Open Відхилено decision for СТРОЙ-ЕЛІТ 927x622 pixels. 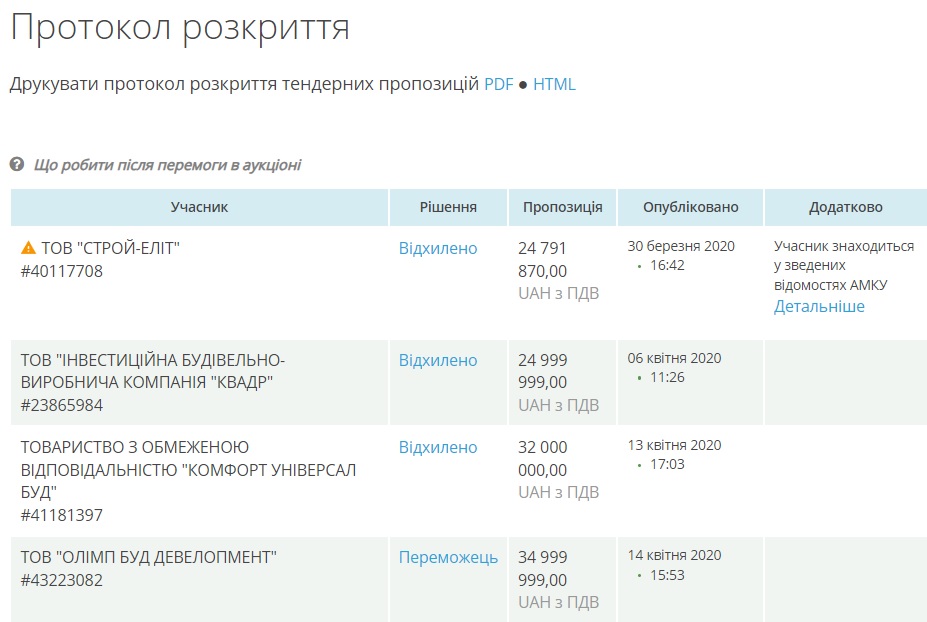(438, 248)
